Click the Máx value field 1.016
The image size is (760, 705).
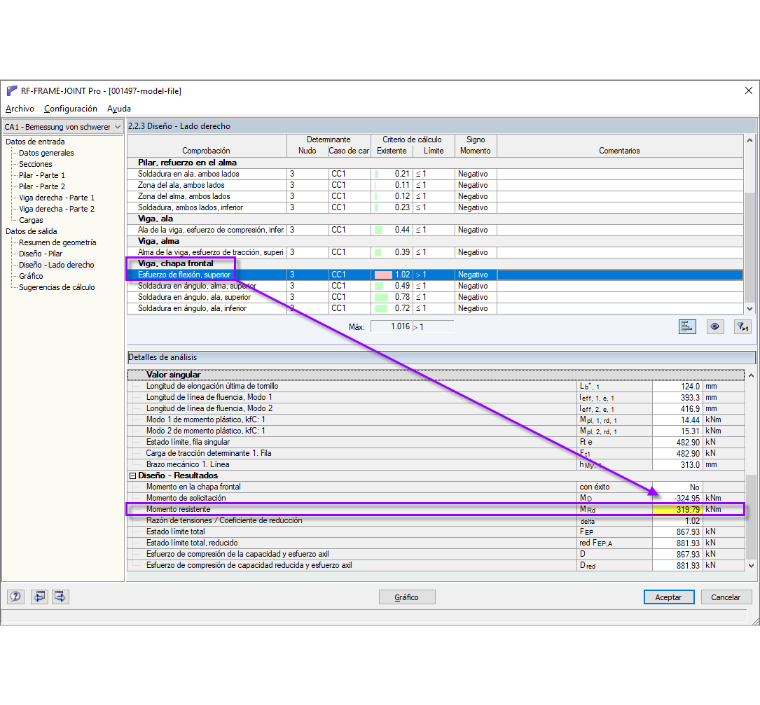pyautogui.click(x=391, y=327)
